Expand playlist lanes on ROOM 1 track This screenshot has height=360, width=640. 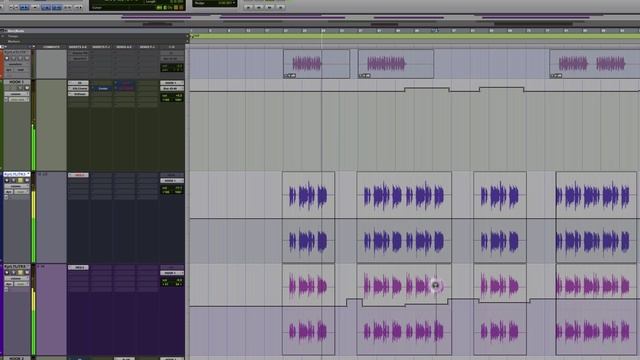pos(6,100)
